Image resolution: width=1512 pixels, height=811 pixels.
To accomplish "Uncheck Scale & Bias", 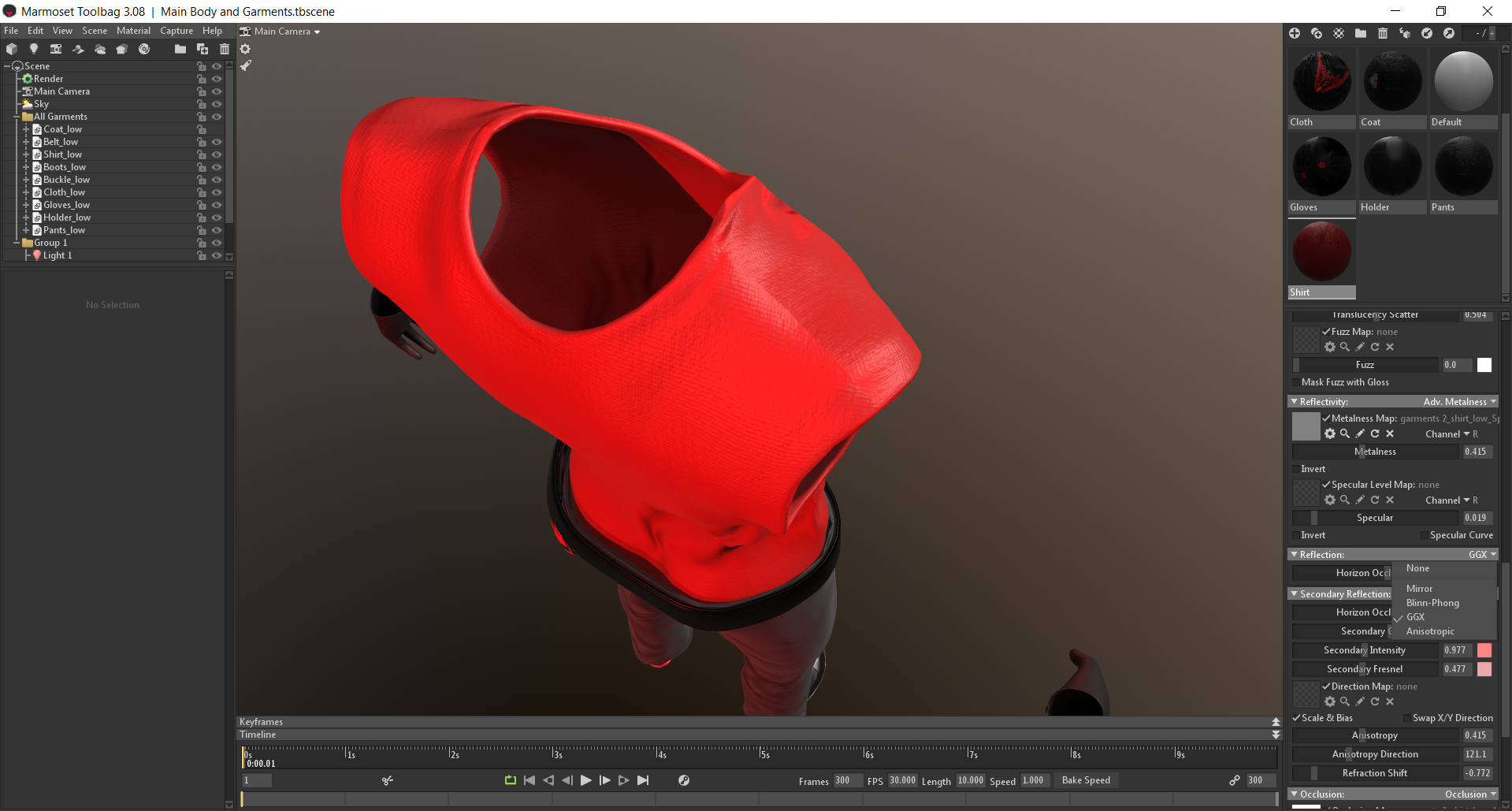I will [1296, 718].
